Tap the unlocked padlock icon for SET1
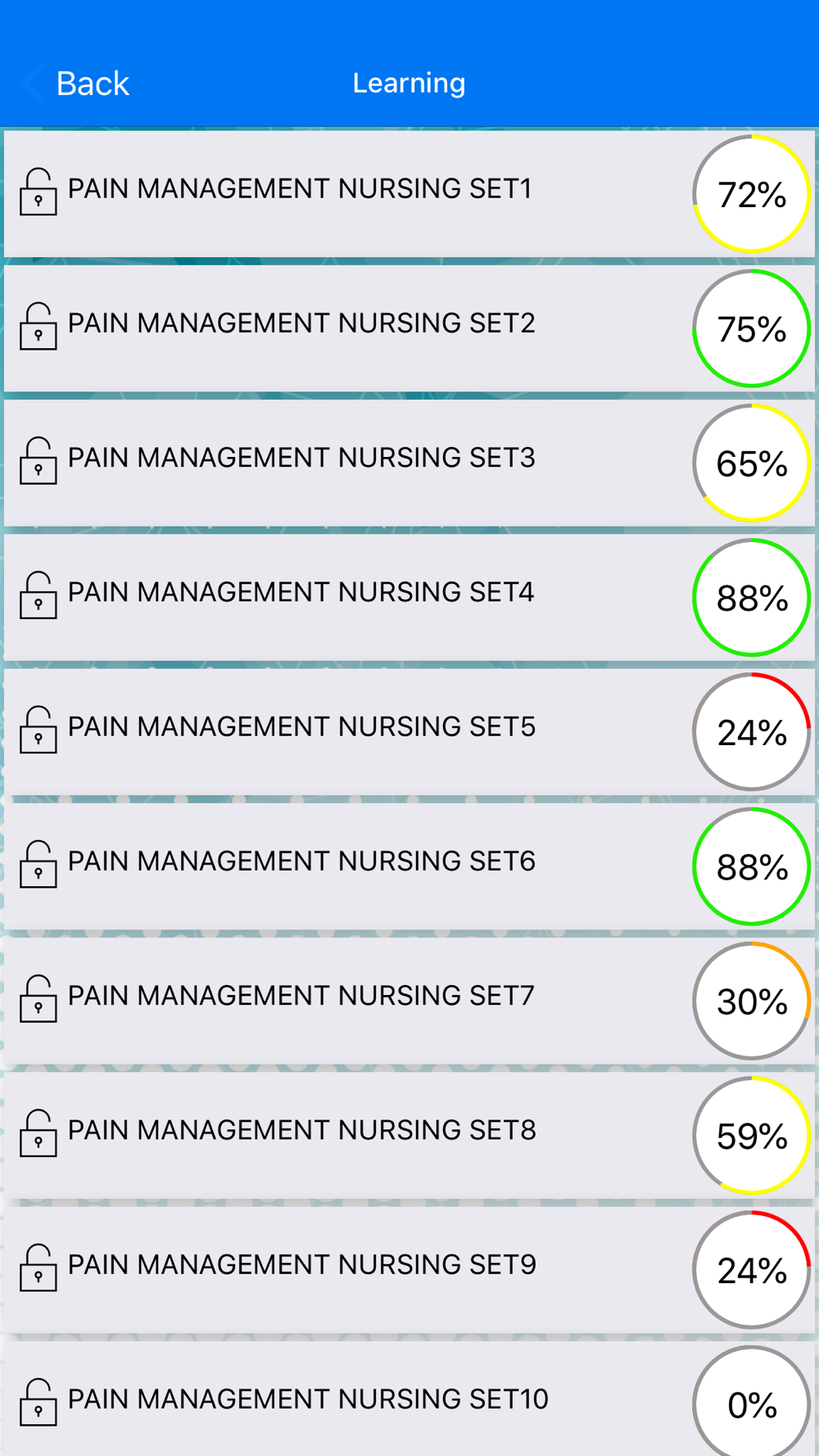Viewport: 819px width, 1456px height. click(38, 192)
